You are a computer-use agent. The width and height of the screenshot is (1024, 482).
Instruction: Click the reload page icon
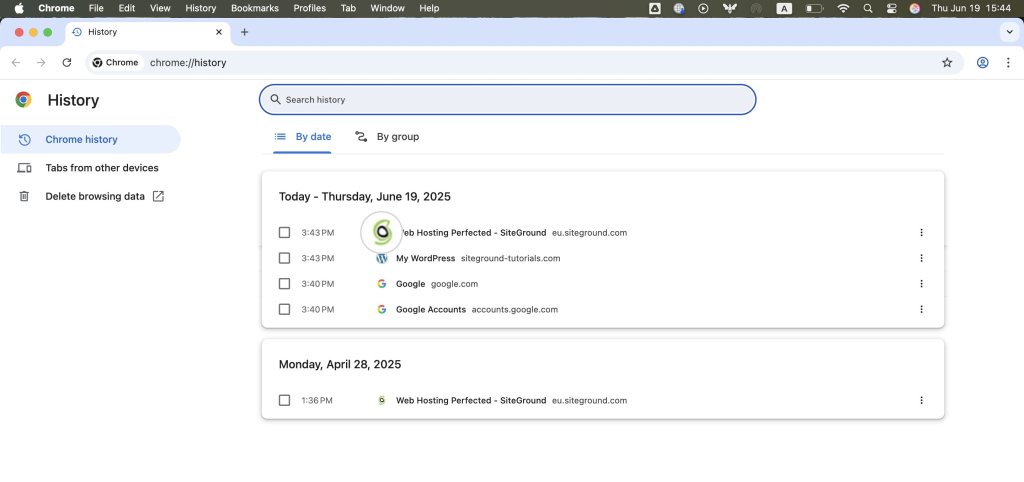[67, 63]
